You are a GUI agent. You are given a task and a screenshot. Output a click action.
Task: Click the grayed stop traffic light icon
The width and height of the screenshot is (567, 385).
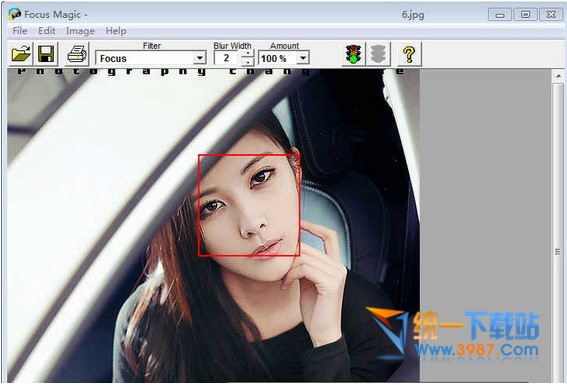click(378, 54)
